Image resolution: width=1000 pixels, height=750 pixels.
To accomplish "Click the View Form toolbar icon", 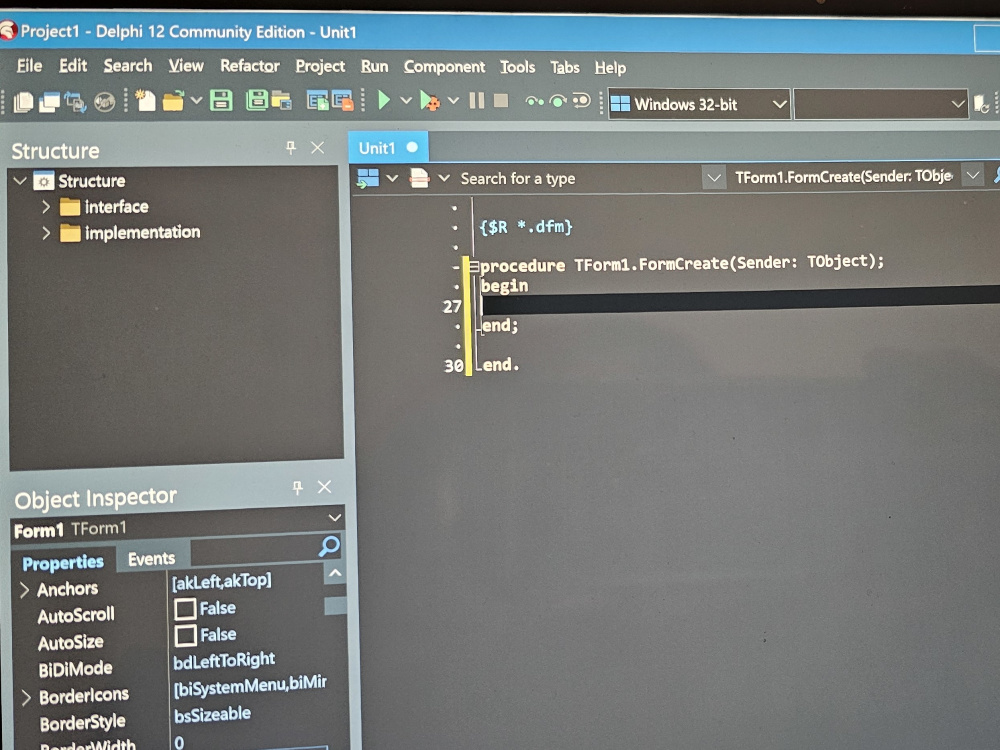I will [49, 102].
